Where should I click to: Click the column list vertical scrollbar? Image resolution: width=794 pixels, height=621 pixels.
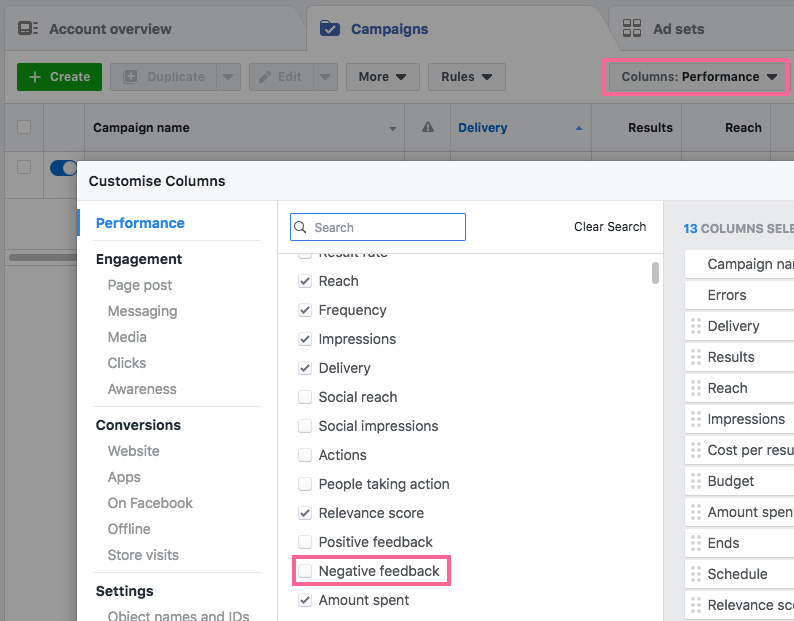point(655,273)
